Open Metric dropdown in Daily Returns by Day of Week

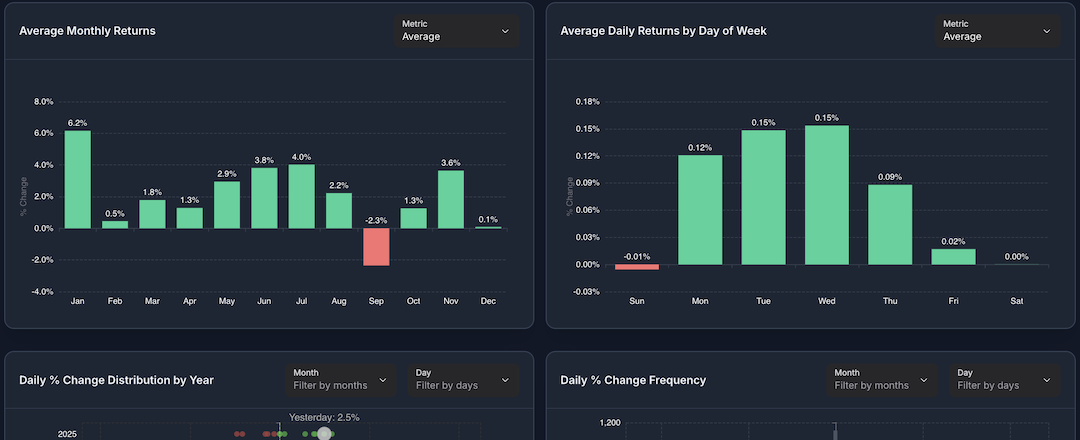pyautogui.click(x=997, y=31)
